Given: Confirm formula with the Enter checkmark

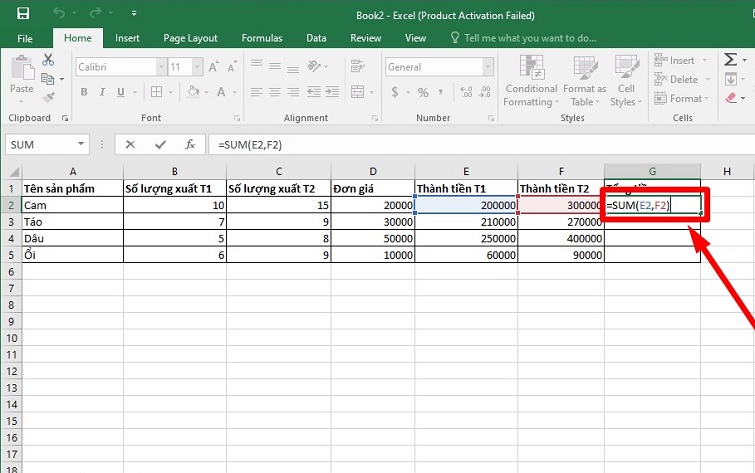Looking at the screenshot, I should click(158, 144).
